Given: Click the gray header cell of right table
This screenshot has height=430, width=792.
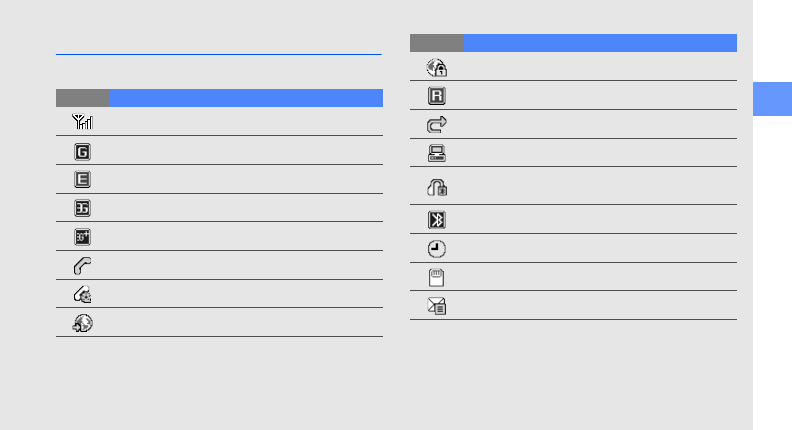Looking at the screenshot, I should click(x=437, y=43).
